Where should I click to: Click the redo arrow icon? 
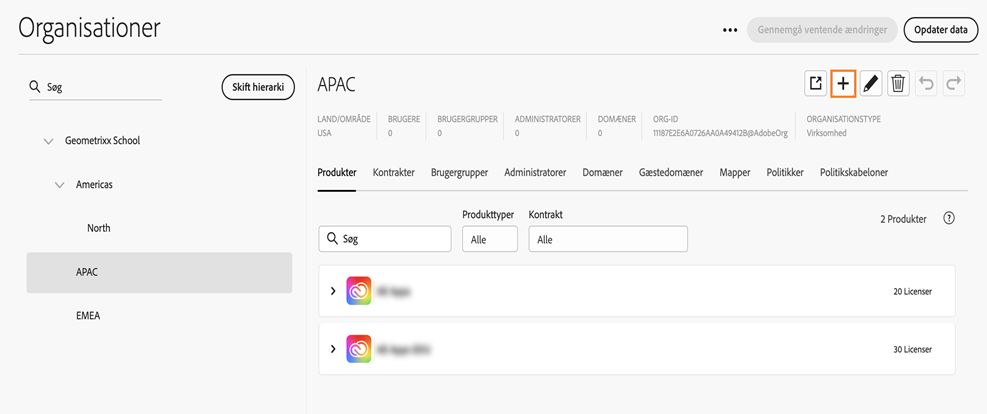point(954,84)
